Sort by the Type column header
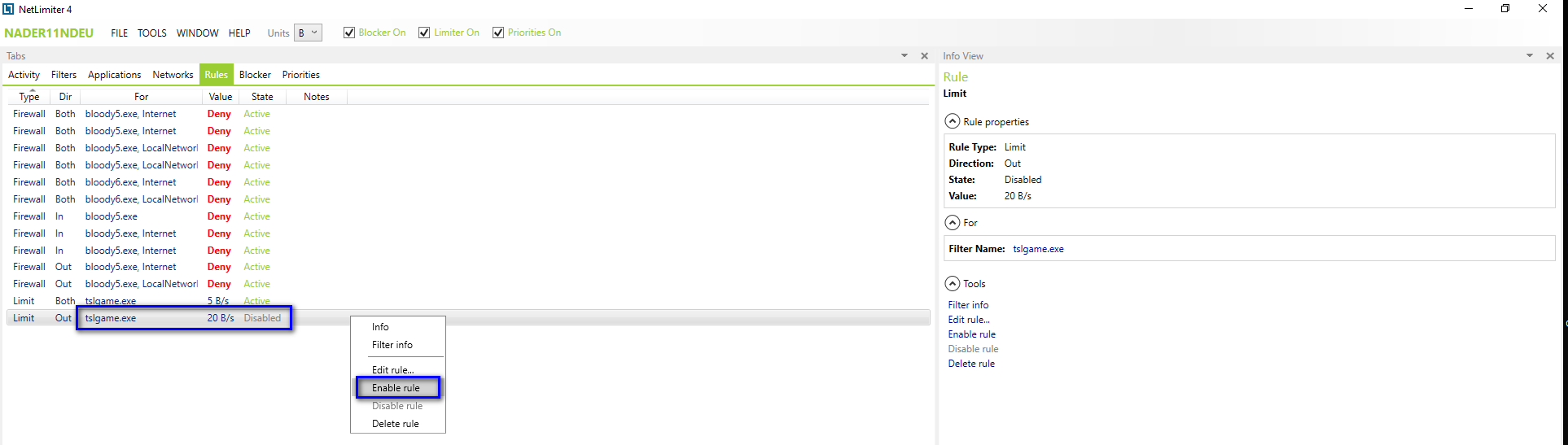The width and height of the screenshot is (1568, 445). tap(29, 97)
